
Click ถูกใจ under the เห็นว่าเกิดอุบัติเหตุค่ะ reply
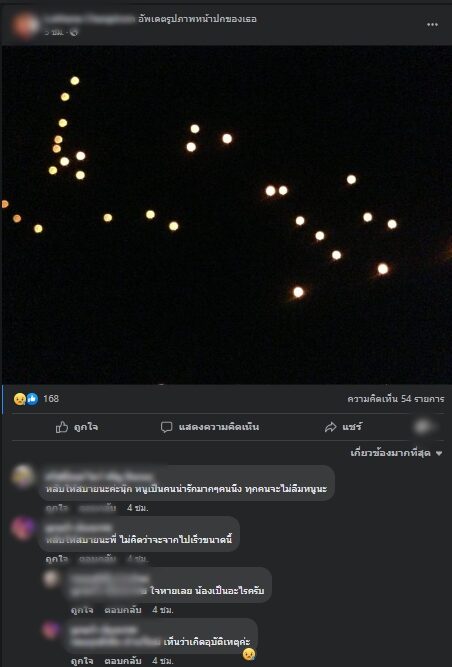tap(82, 661)
